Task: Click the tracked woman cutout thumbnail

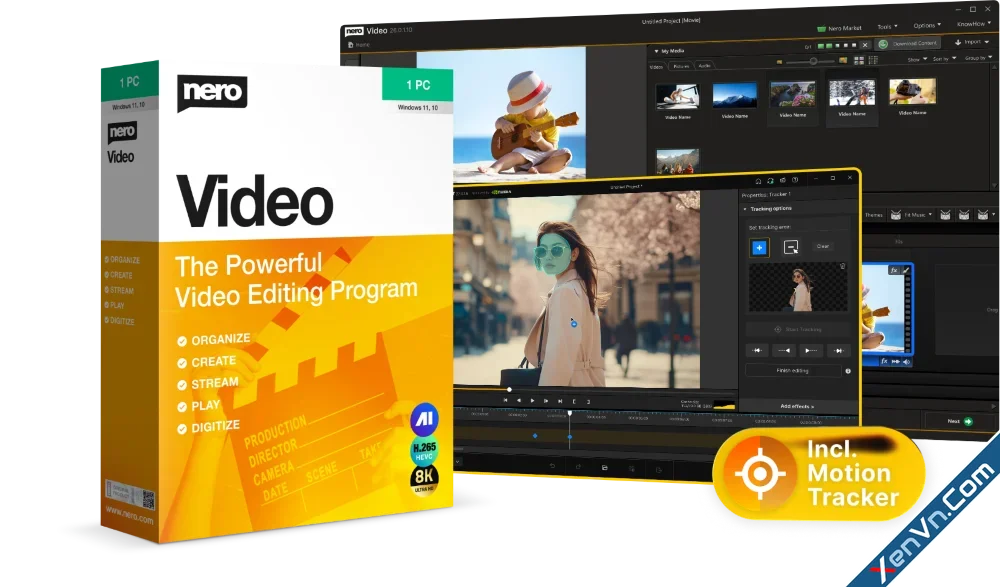Action: tap(798, 288)
